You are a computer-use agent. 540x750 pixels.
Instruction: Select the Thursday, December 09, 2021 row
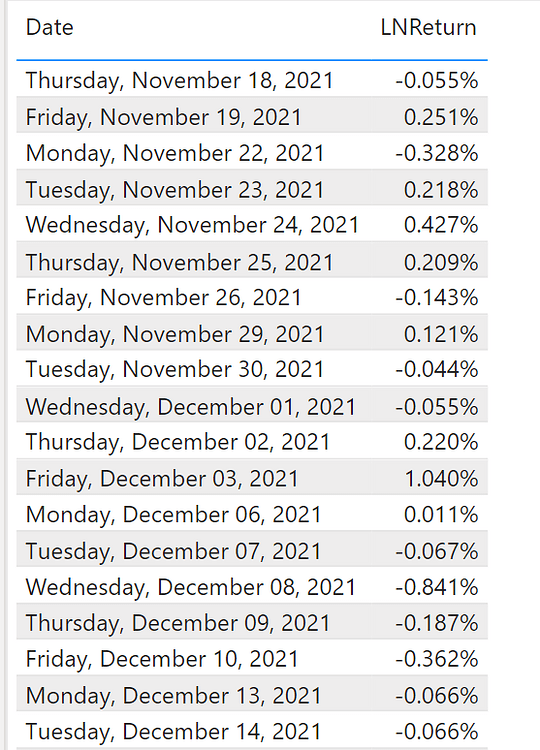coord(252,622)
